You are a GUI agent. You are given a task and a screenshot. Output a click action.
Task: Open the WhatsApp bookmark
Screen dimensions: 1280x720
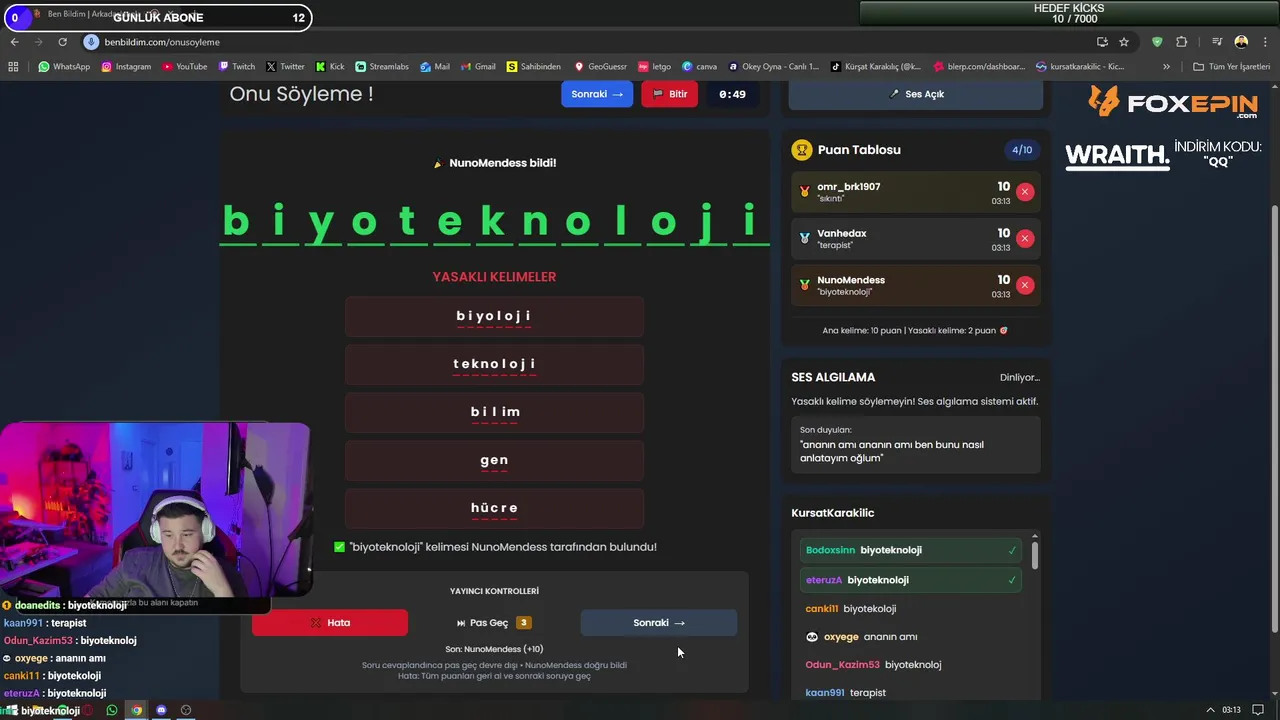(64, 67)
